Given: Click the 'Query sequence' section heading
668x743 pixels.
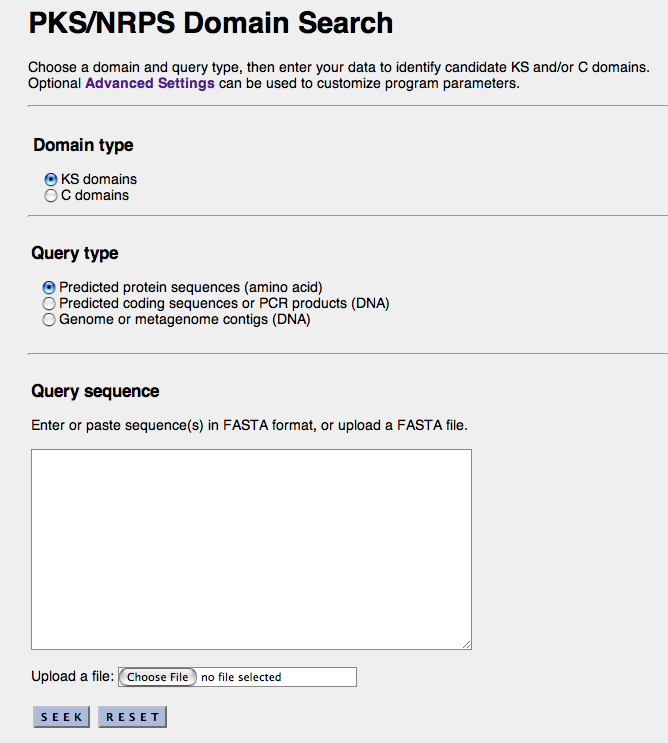Looking at the screenshot, I should (x=95, y=391).
